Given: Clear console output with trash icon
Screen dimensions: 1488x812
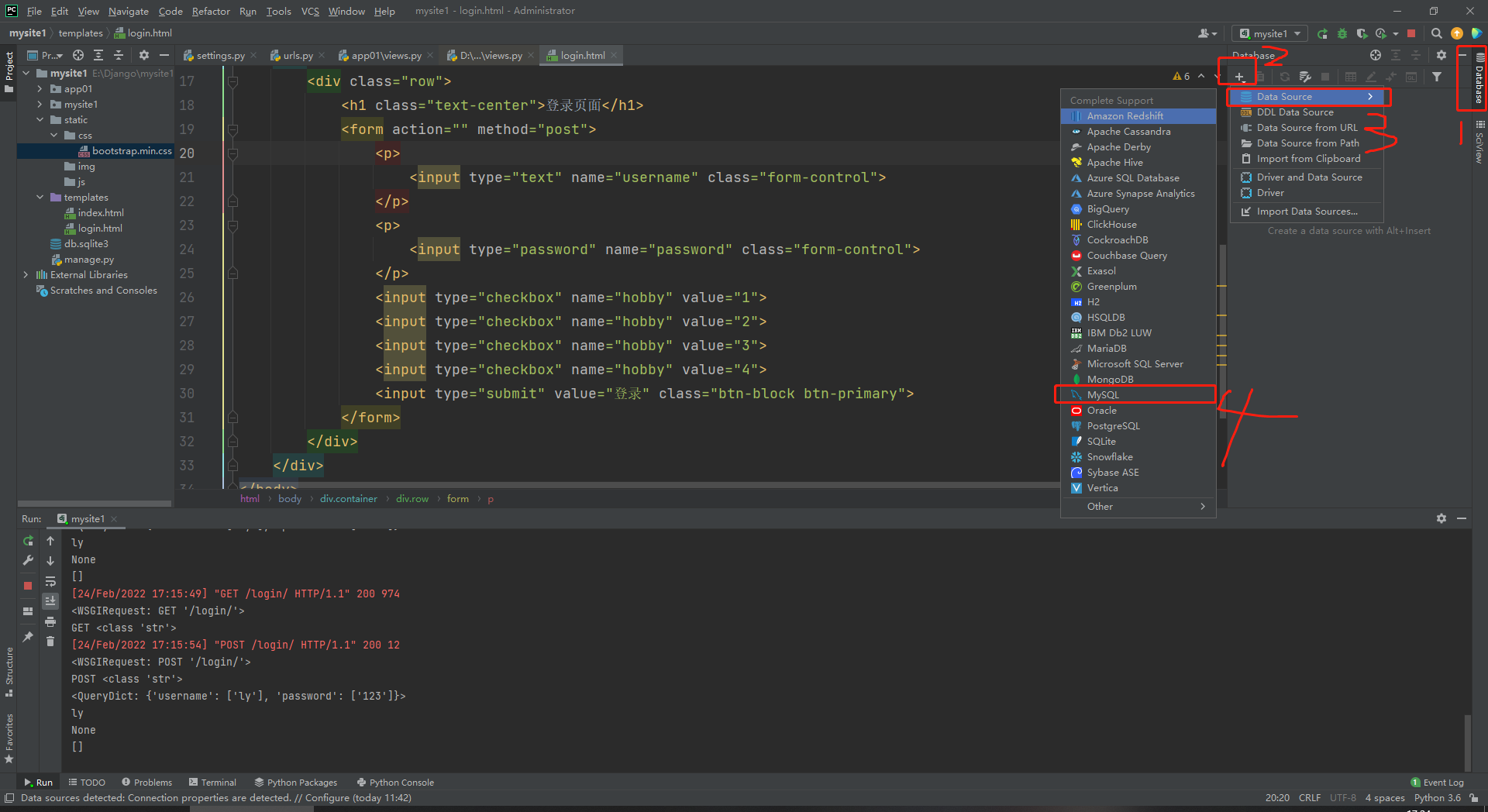Looking at the screenshot, I should point(50,641).
